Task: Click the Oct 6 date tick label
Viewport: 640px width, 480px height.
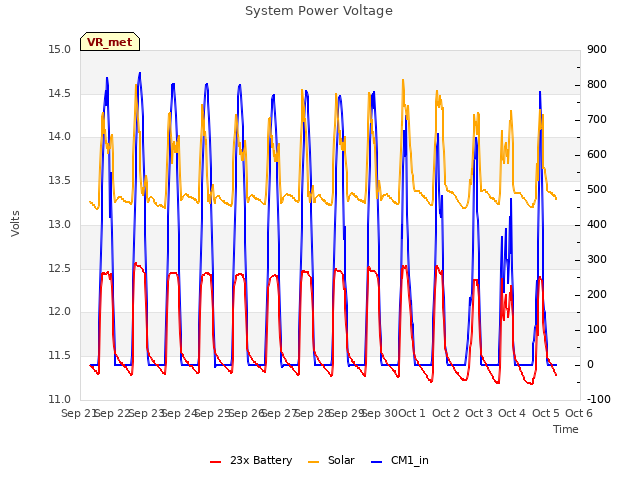Action: (579, 413)
